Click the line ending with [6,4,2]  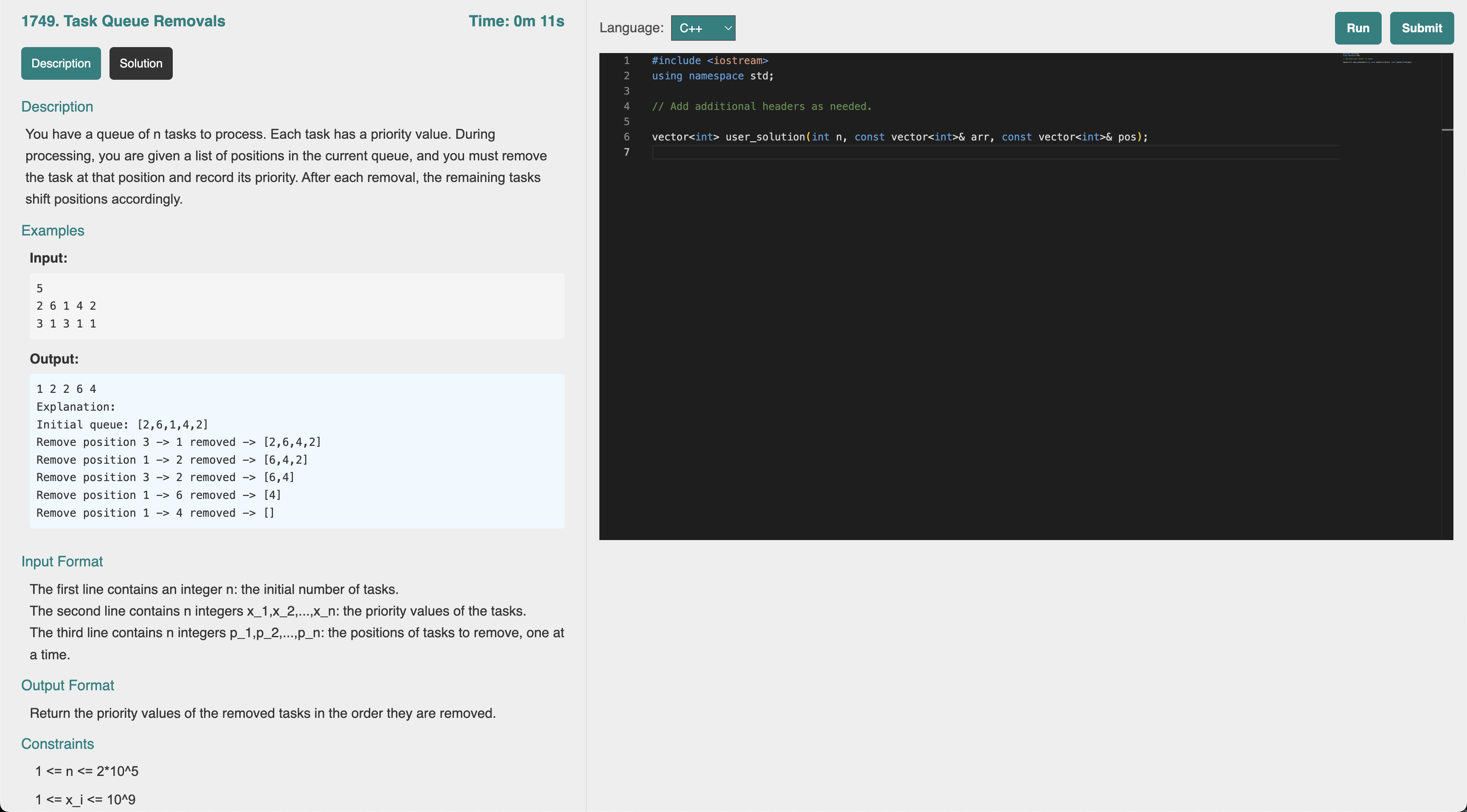pos(172,460)
